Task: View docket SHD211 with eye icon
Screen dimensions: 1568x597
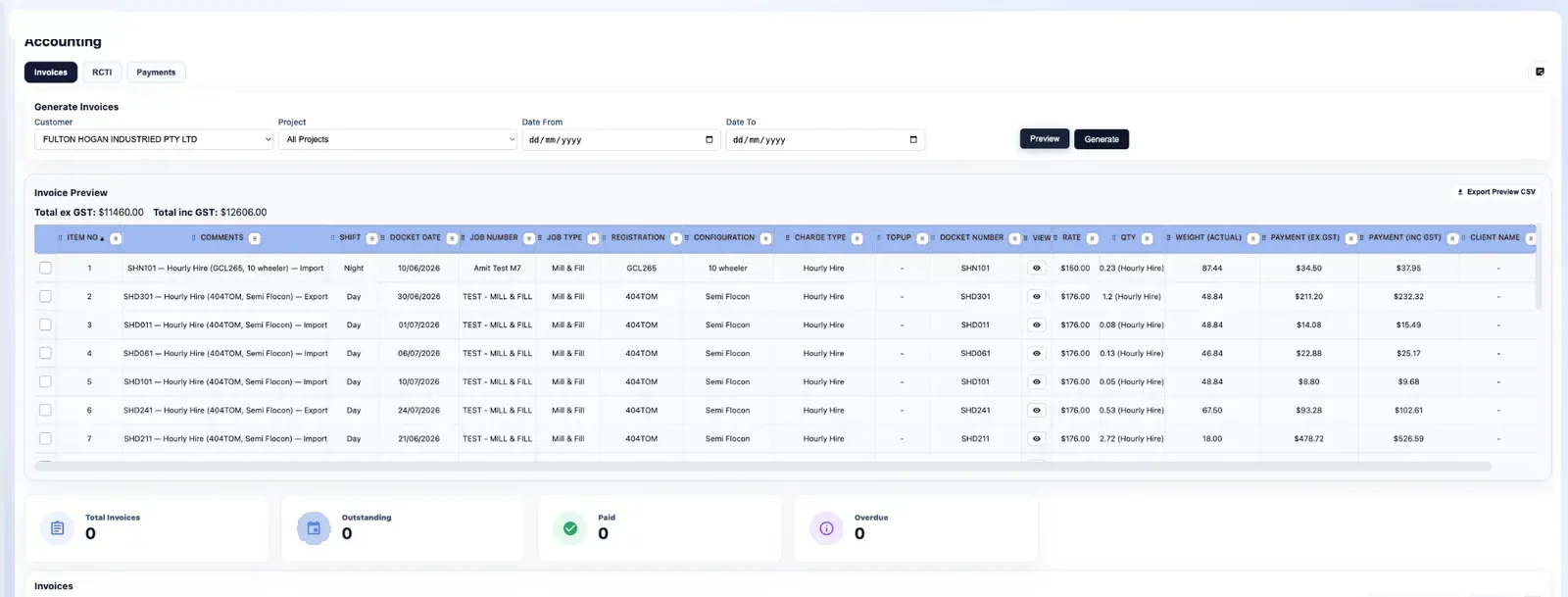Action: pos(1036,438)
